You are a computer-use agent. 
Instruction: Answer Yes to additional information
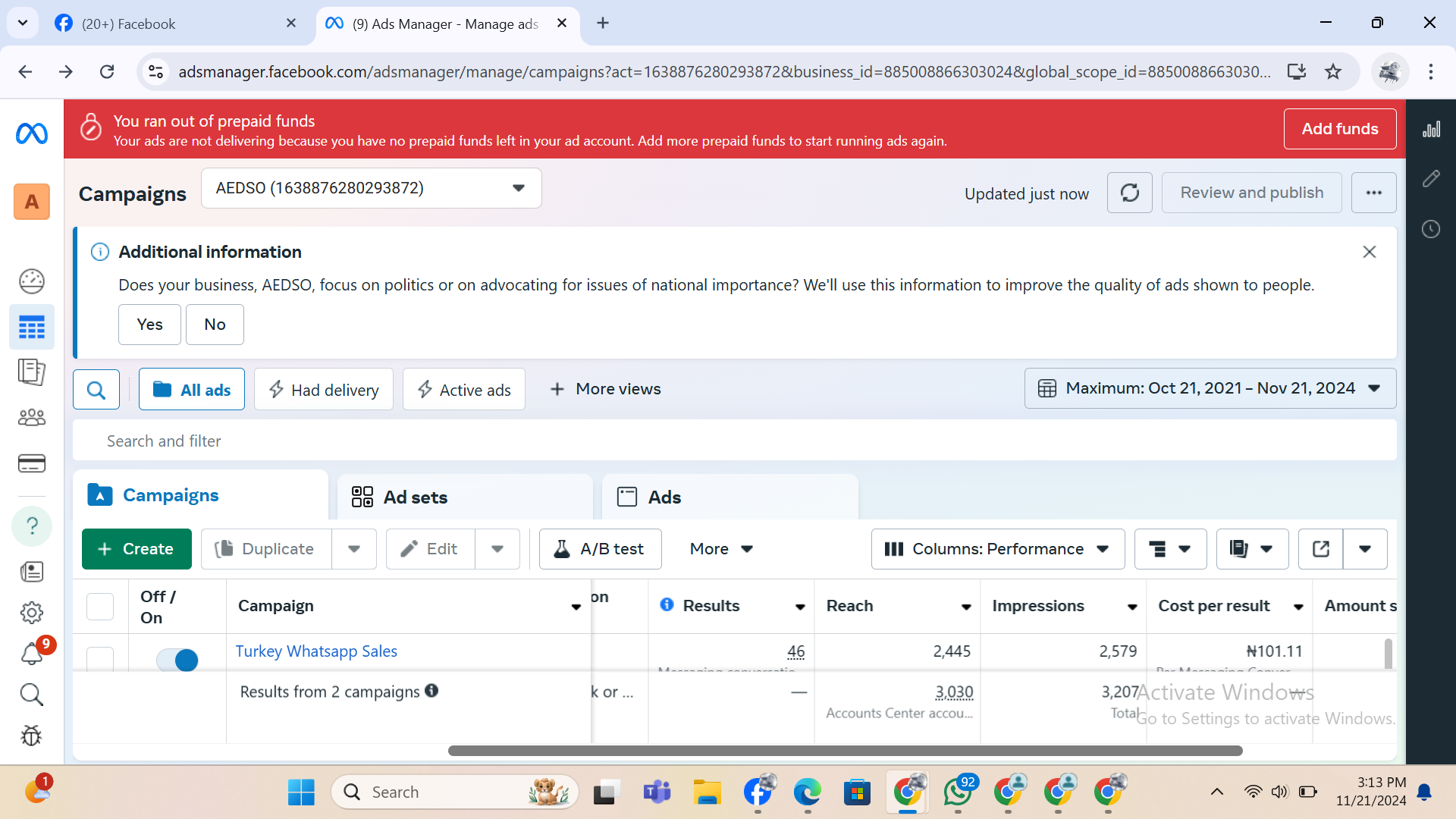[x=149, y=325]
